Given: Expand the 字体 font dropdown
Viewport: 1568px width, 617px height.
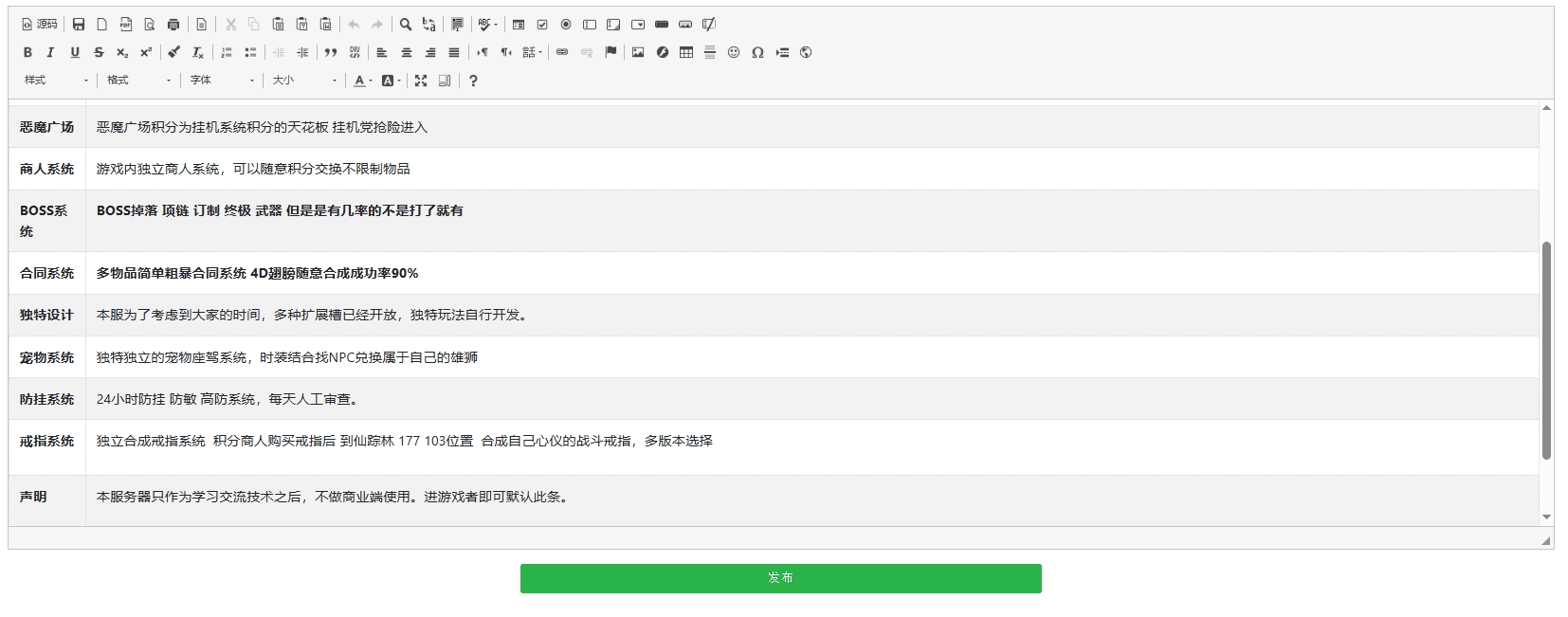Looking at the screenshot, I should pyautogui.click(x=222, y=81).
